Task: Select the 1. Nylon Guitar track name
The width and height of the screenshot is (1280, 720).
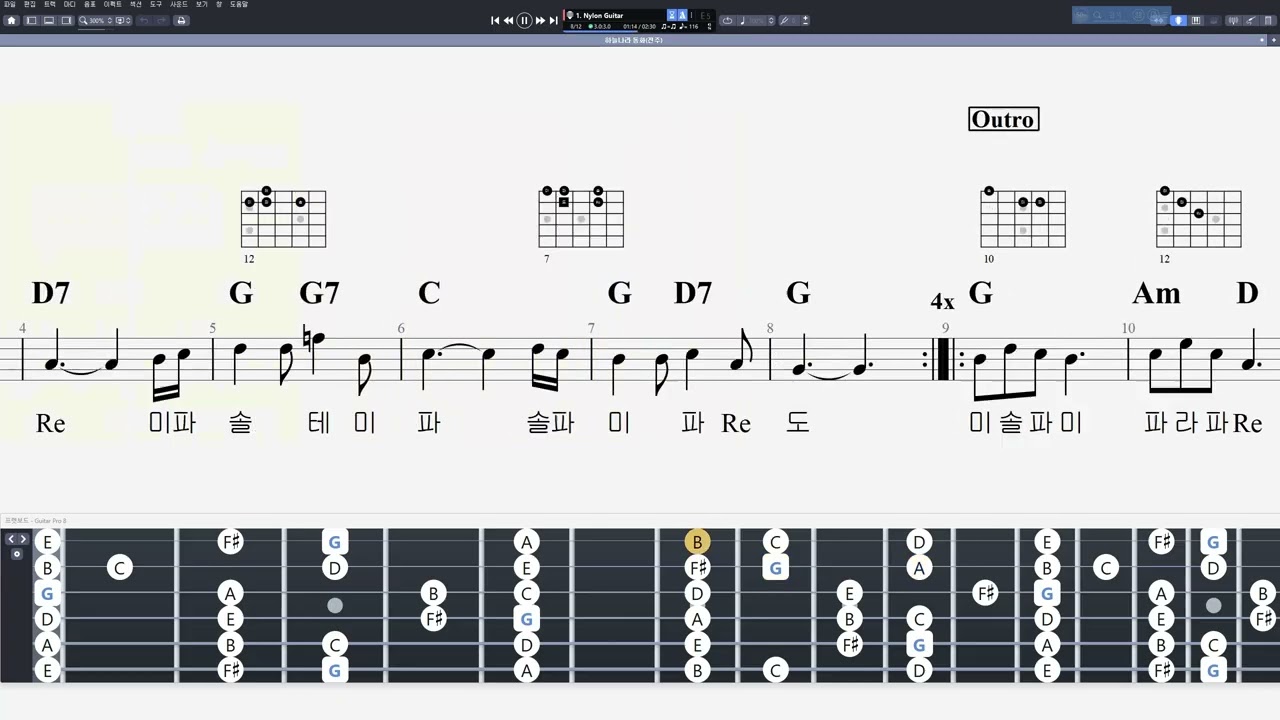Action: click(599, 15)
